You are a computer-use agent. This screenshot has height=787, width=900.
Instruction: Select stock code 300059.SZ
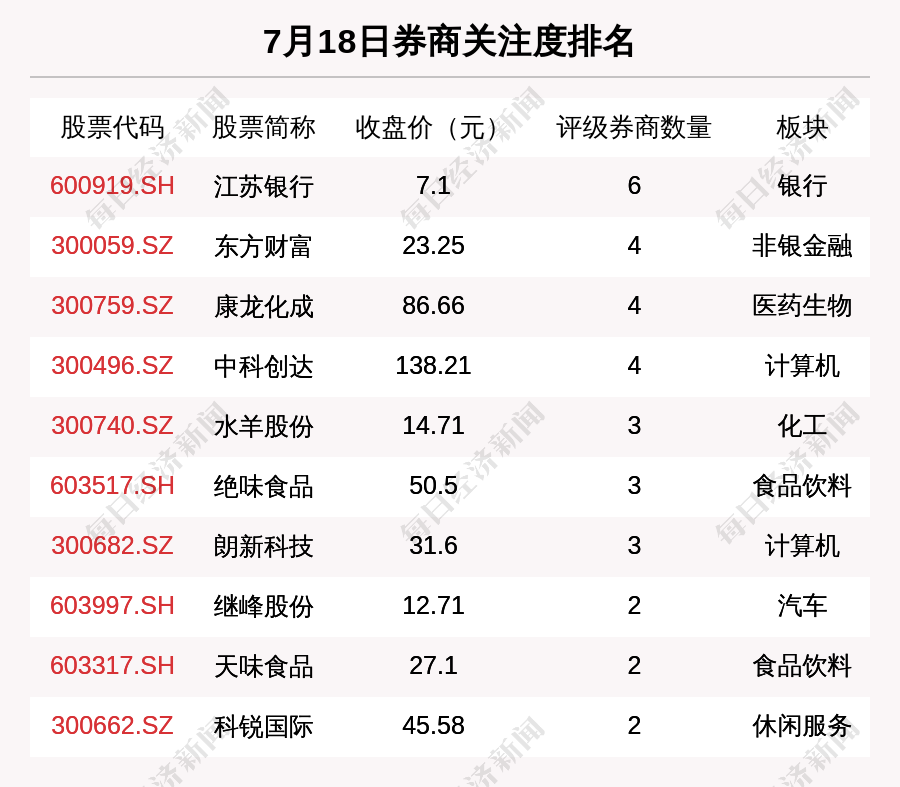click(x=112, y=246)
